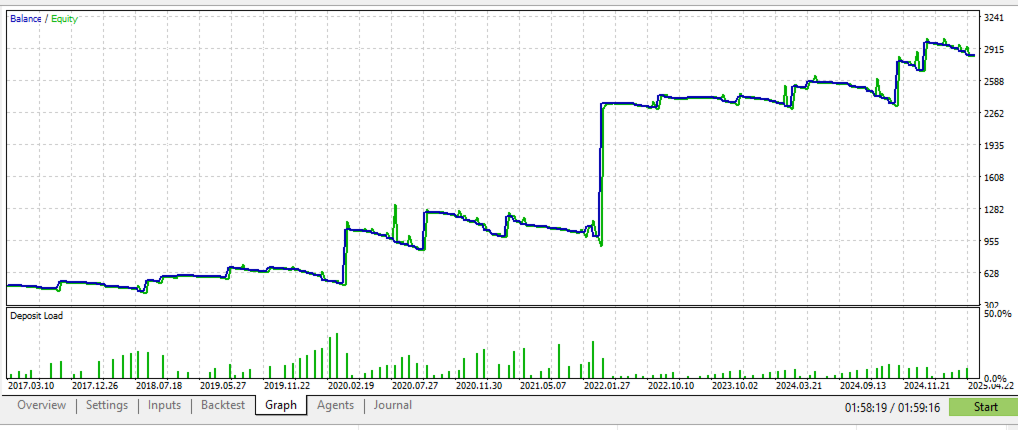The height and width of the screenshot is (430, 1018).
Task: Switch to the Journal tab
Action: (392, 405)
